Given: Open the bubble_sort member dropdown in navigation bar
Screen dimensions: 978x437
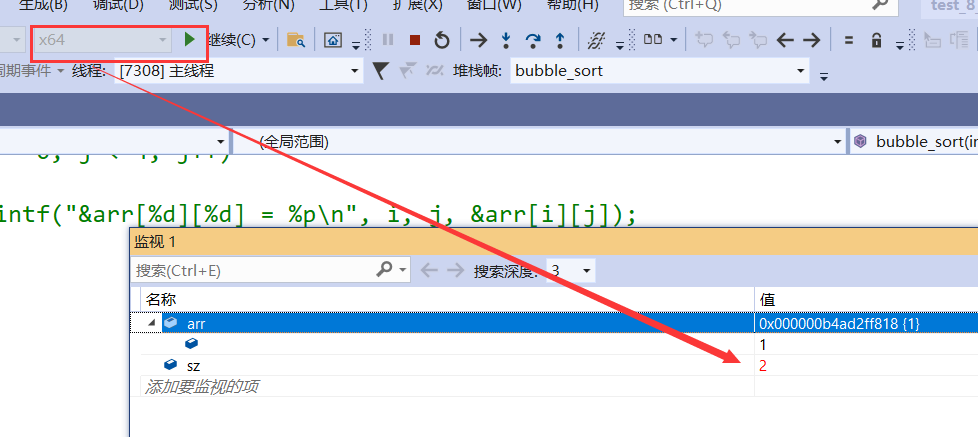Looking at the screenshot, I should [x=914, y=142].
